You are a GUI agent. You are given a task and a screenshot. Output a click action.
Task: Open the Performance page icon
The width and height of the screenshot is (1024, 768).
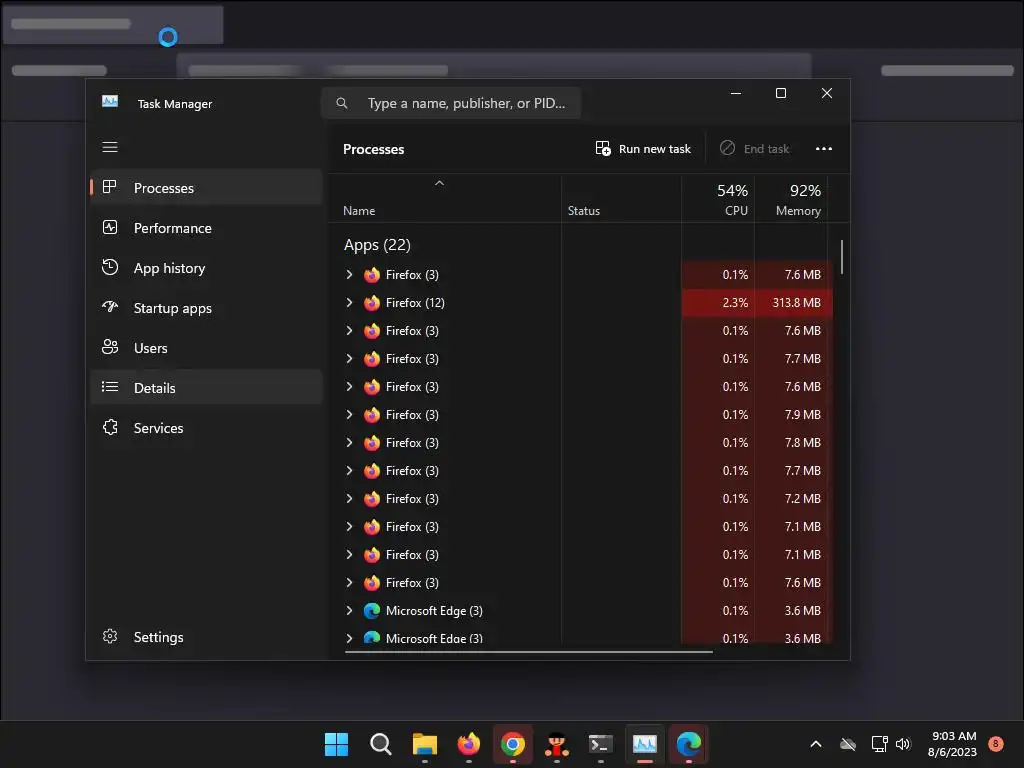[110, 227]
